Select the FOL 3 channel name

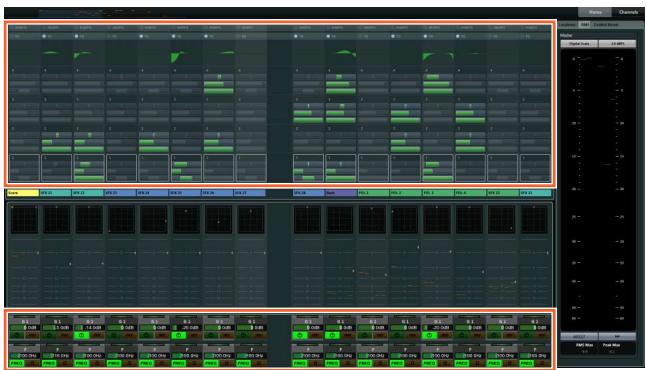coord(438,193)
